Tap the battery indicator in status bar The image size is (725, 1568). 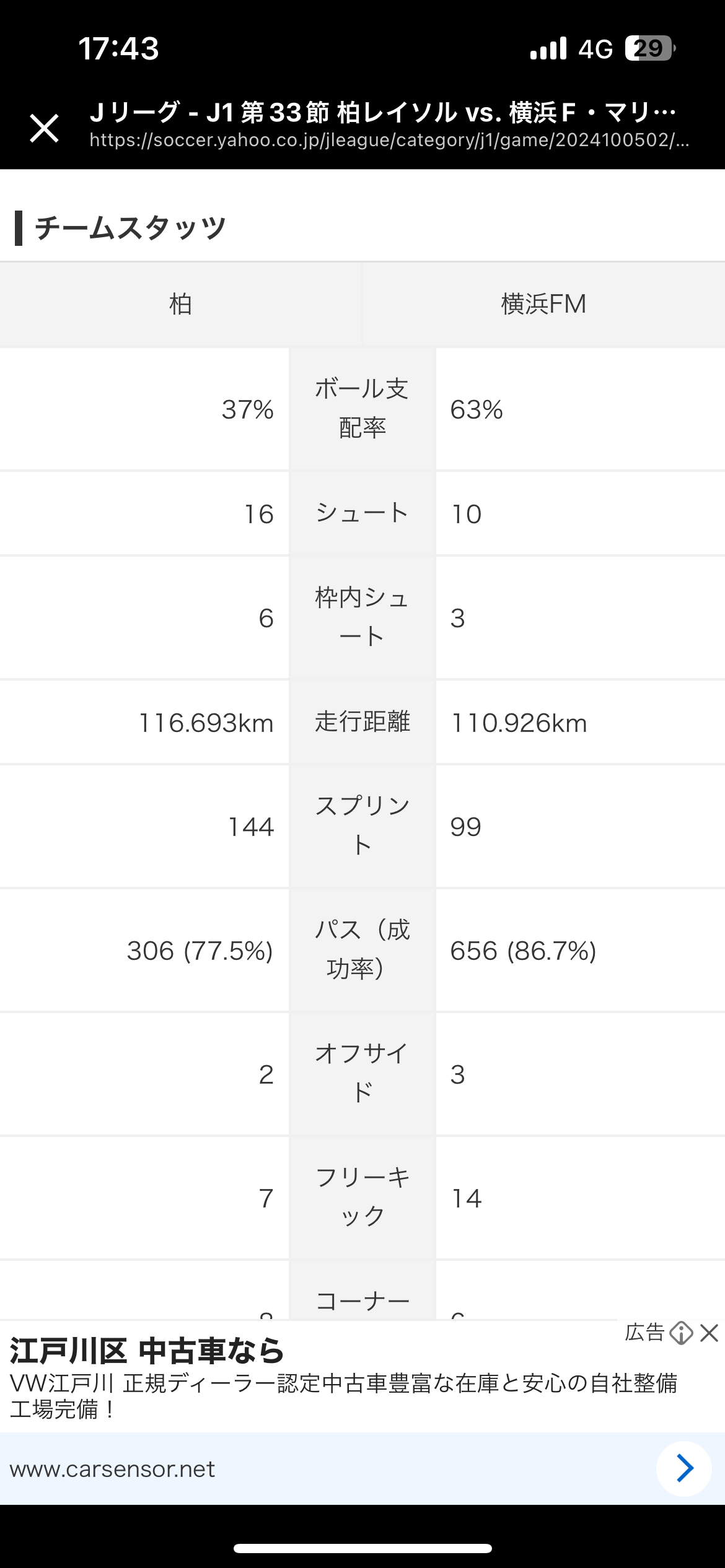click(x=649, y=48)
